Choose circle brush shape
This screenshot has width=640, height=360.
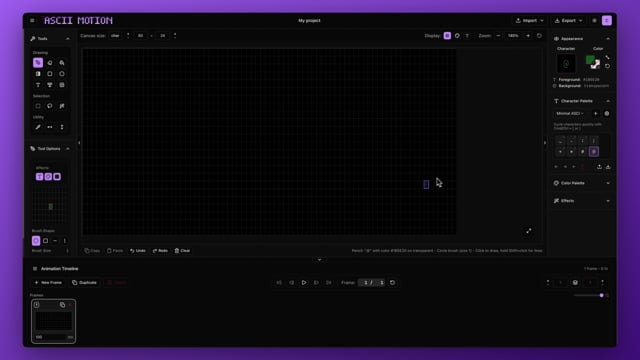[x=36, y=241]
